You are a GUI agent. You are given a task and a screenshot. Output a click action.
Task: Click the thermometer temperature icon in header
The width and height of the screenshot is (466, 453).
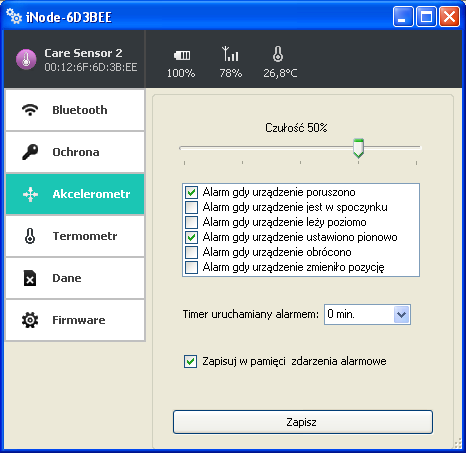click(278, 54)
